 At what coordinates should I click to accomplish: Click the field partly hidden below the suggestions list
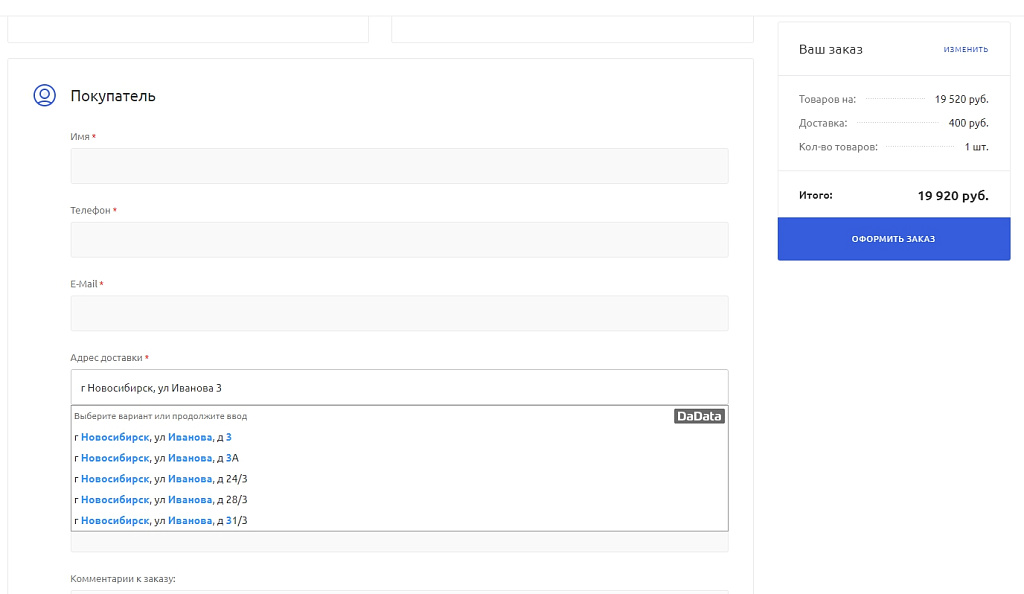[x=399, y=542]
